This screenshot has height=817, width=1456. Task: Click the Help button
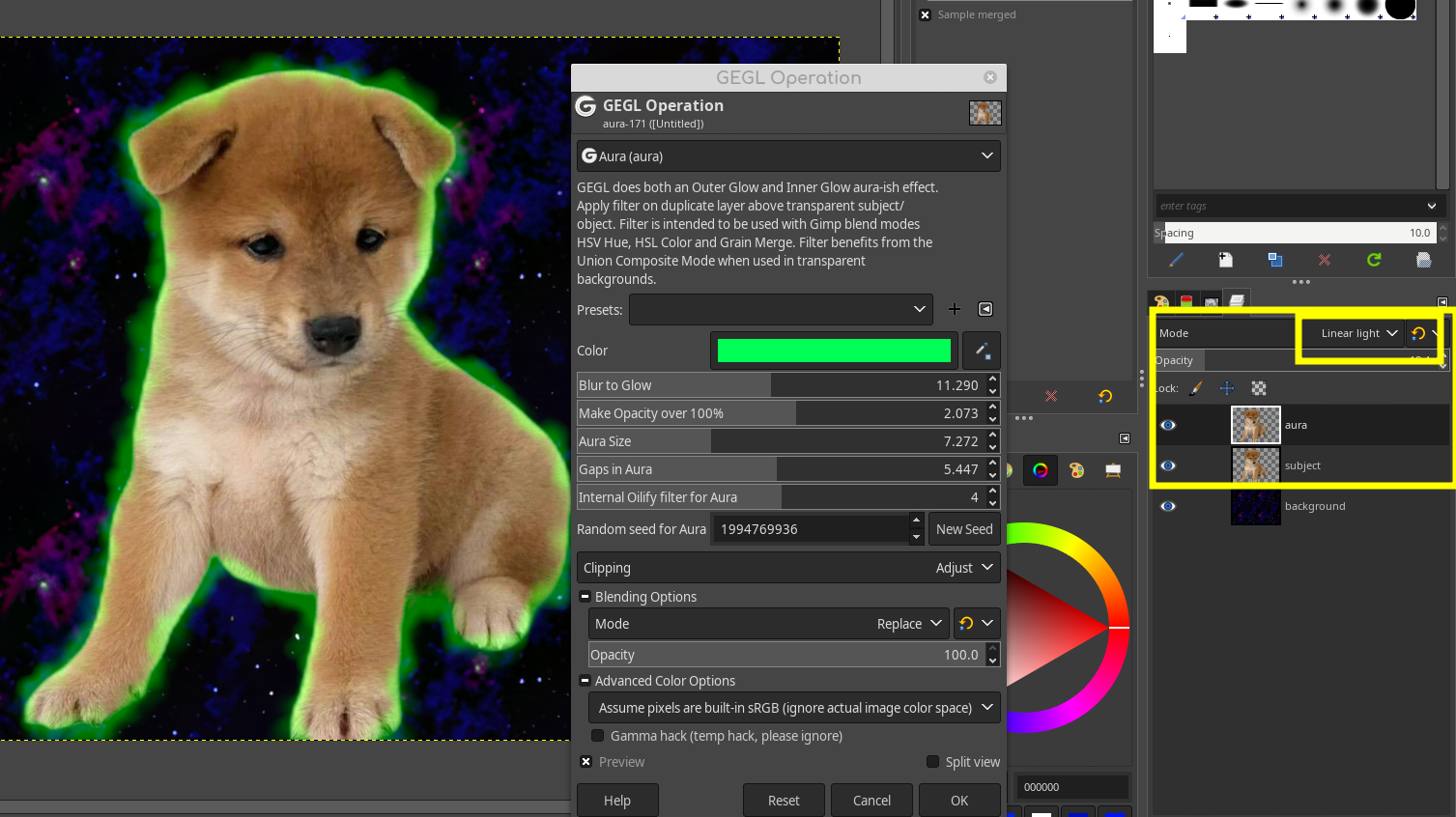click(x=617, y=801)
